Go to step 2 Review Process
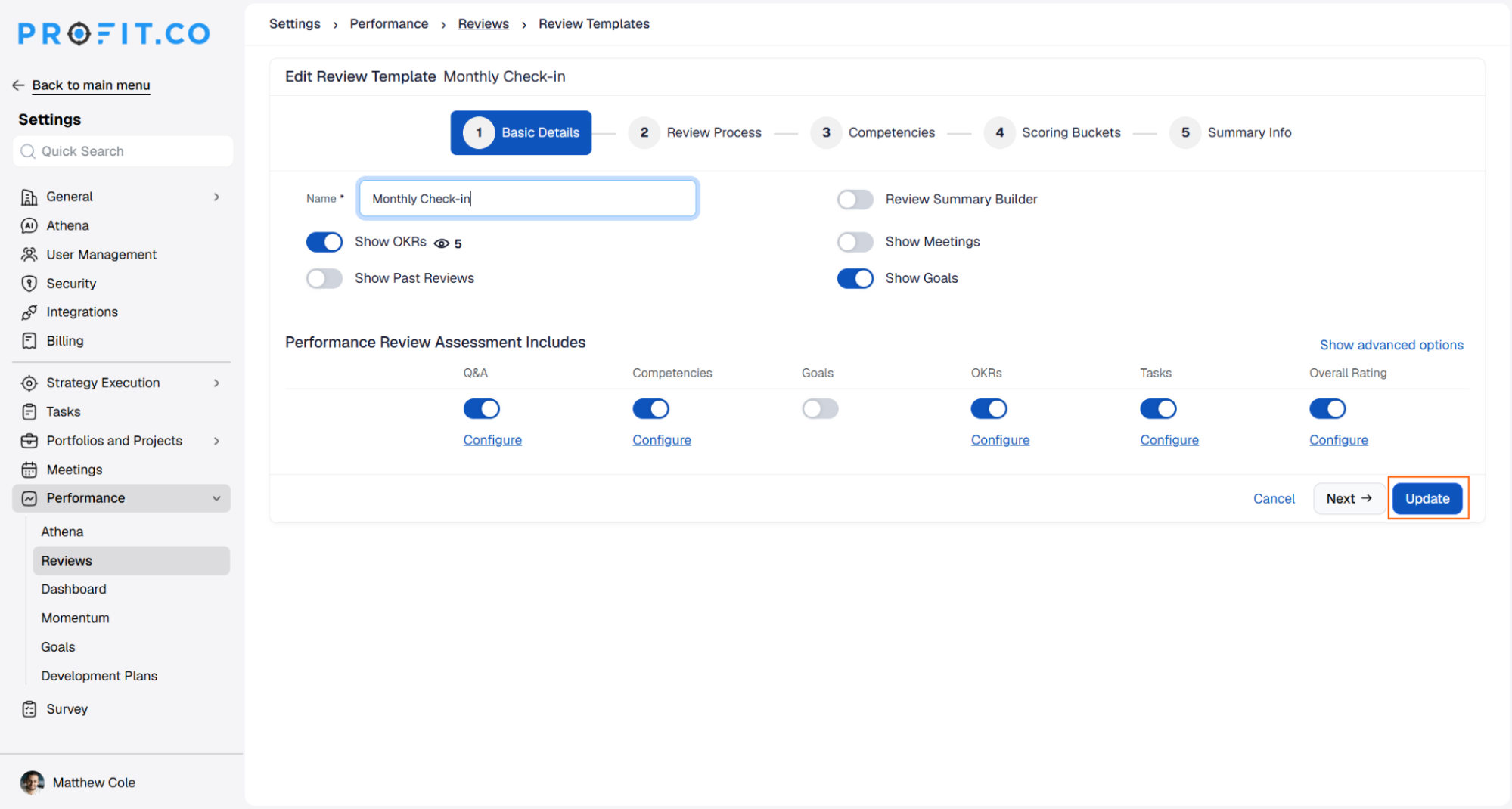Viewport: 1512px width, 809px height. (x=696, y=133)
